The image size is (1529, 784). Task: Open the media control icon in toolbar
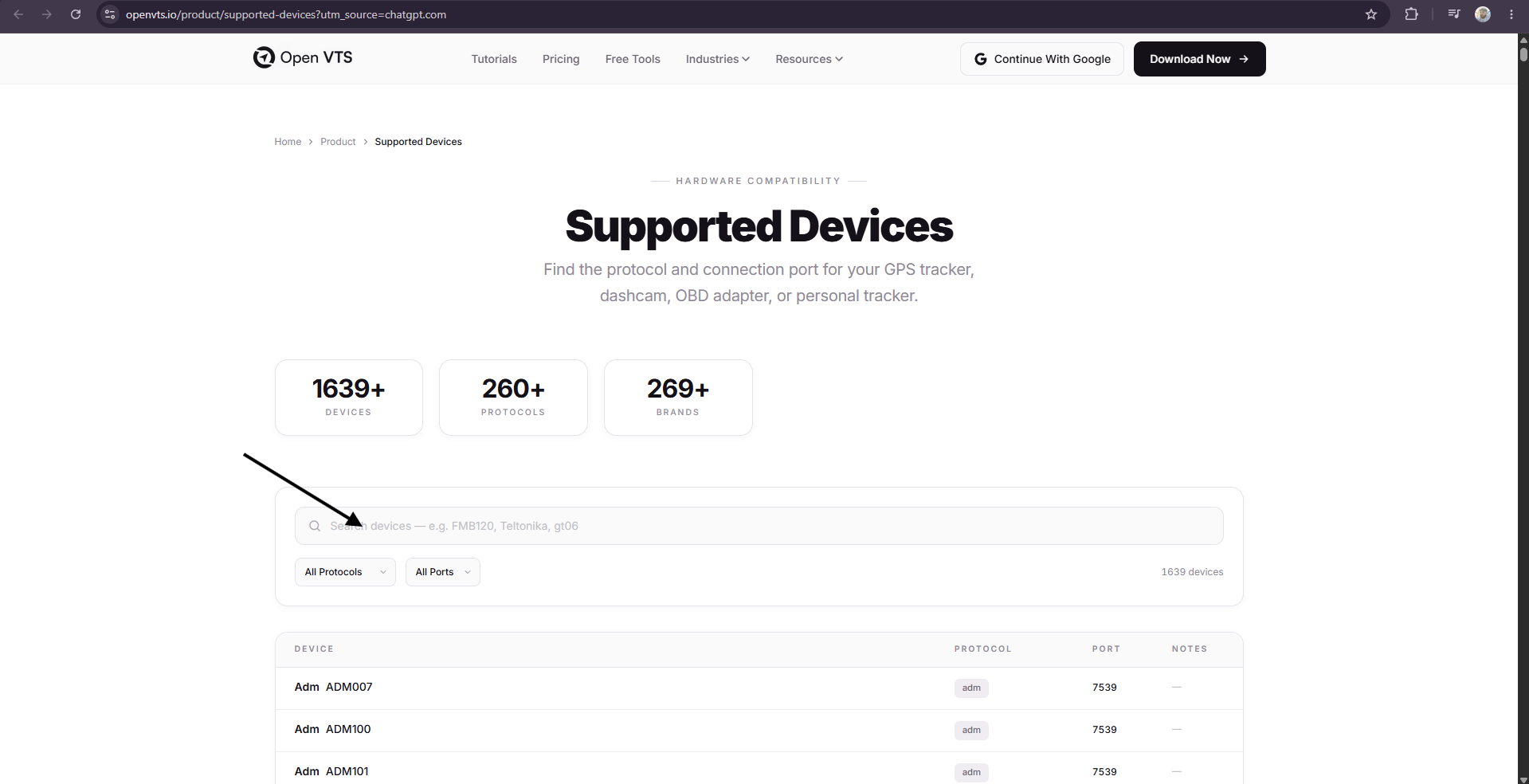[1454, 14]
